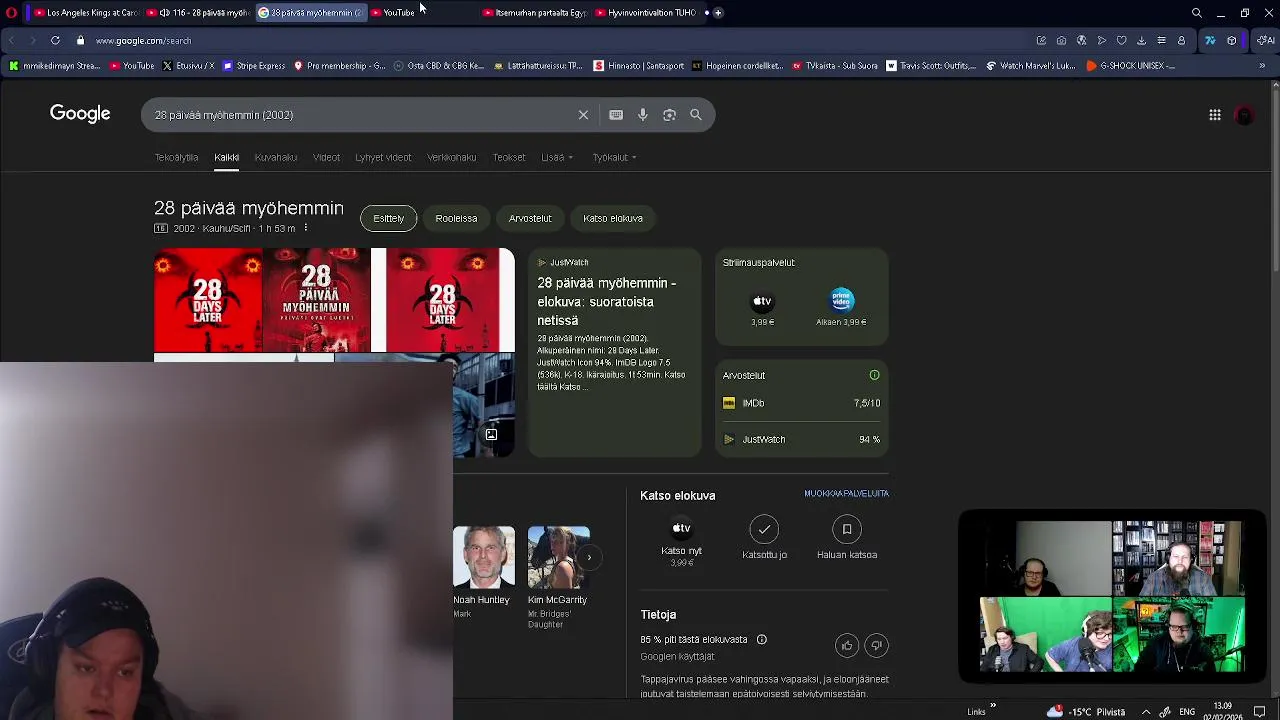Switch to the Videot tab

[x=326, y=157]
